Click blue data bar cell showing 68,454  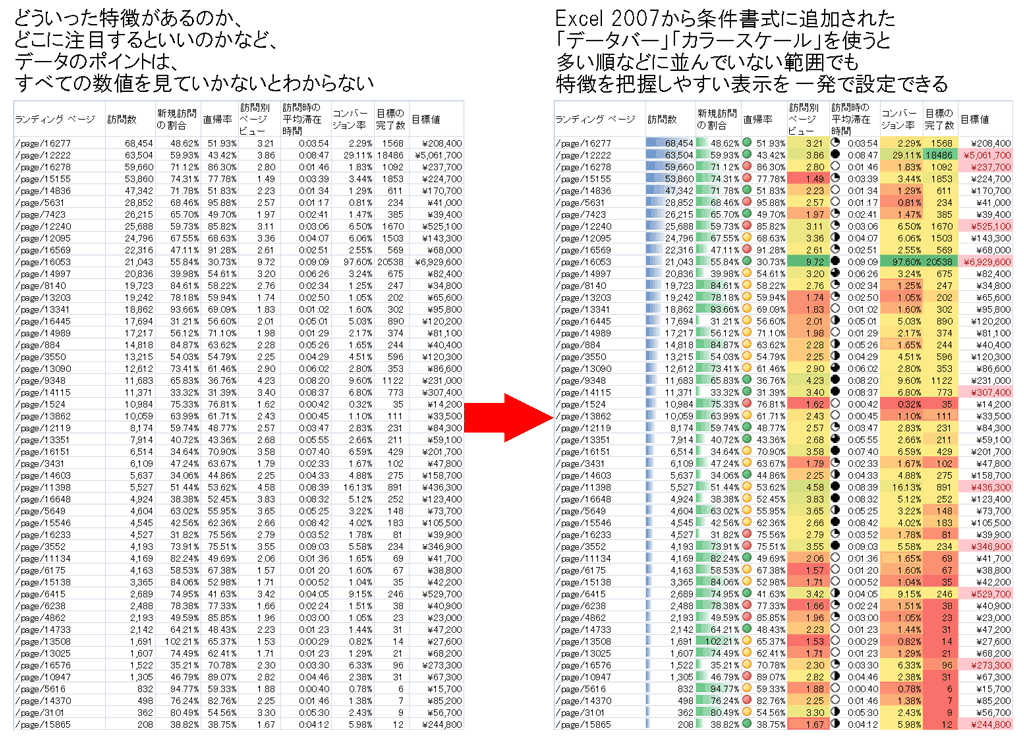point(670,144)
